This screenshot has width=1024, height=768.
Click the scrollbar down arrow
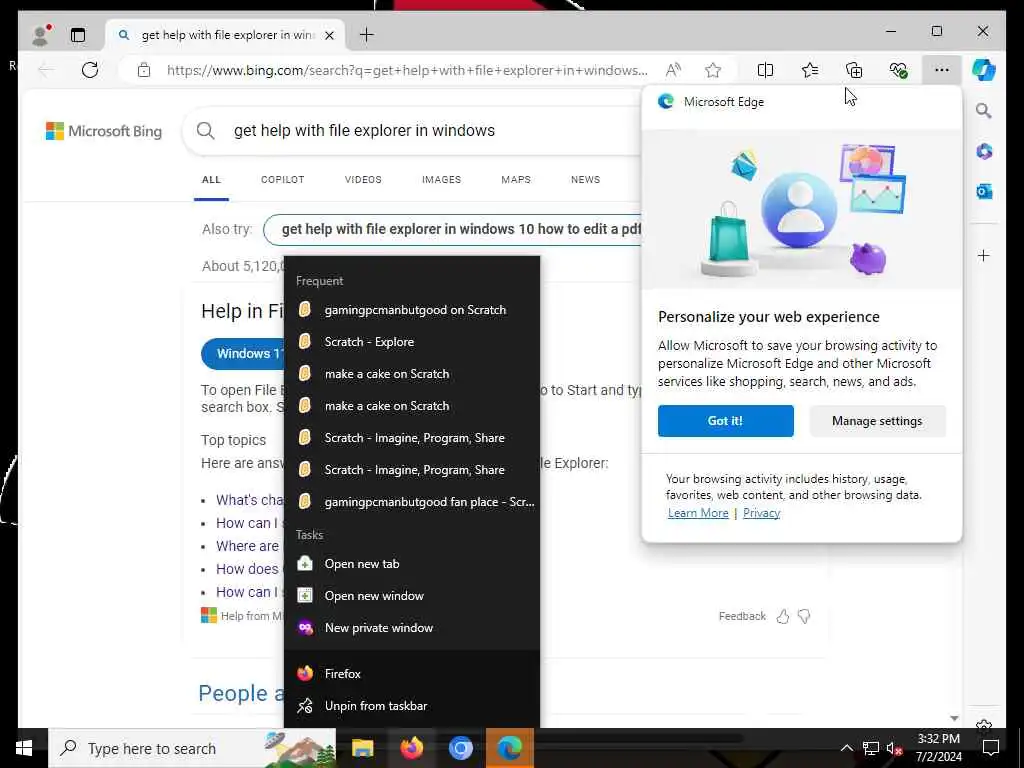[954, 718]
